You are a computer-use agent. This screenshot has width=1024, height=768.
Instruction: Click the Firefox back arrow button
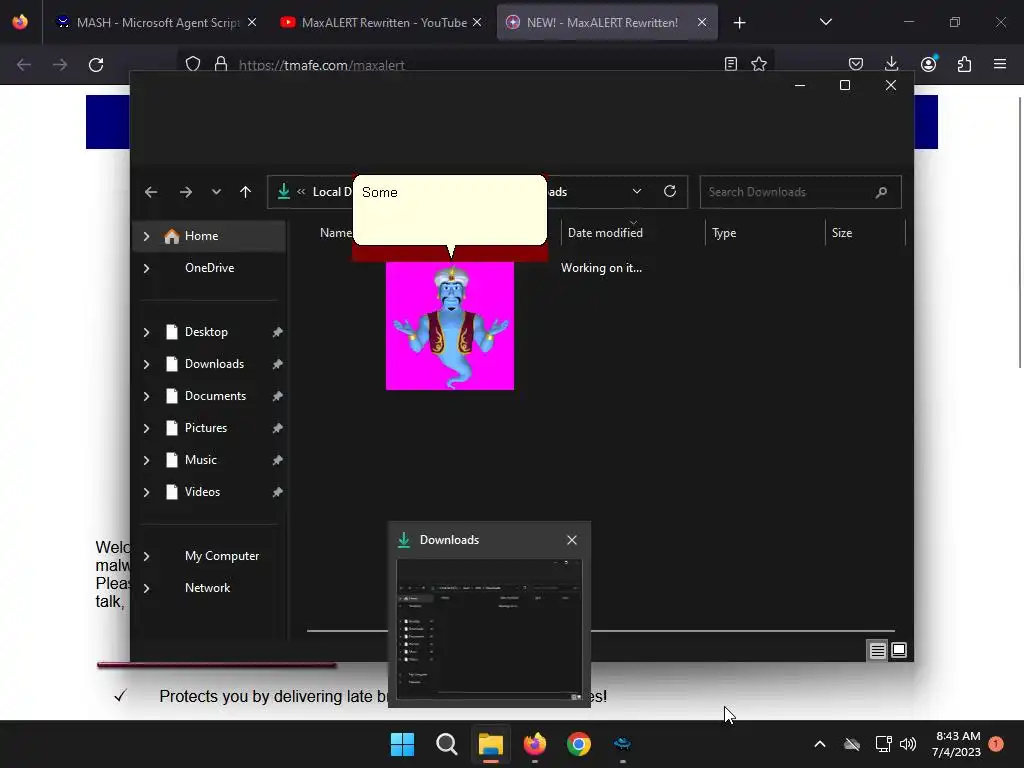(x=24, y=65)
